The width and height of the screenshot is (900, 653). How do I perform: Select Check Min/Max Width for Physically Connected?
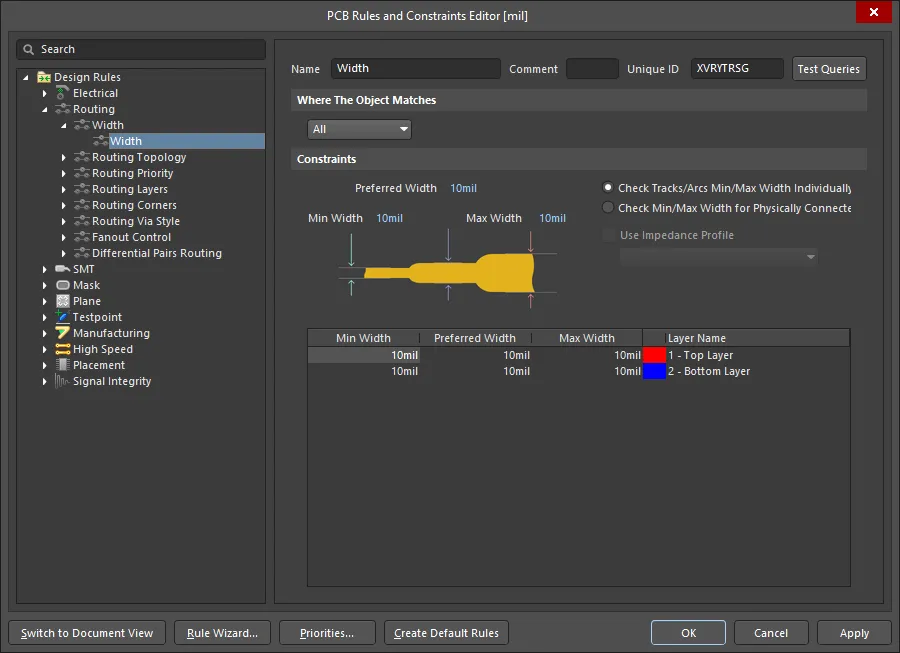tap(608, 208)
